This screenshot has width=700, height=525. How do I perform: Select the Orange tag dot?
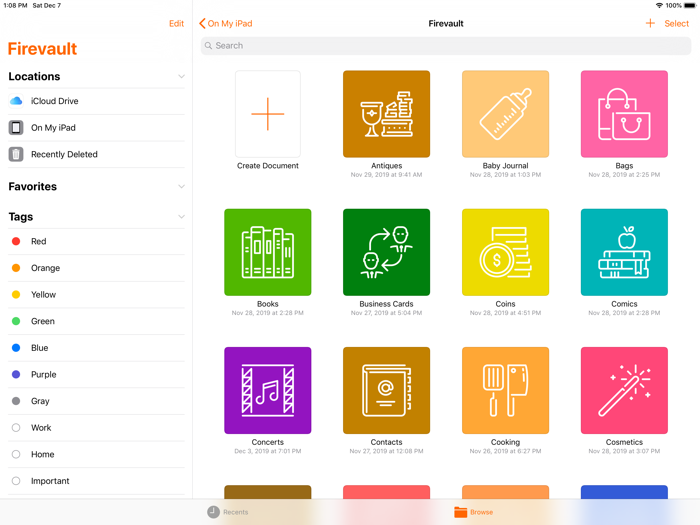(x=16, y=268)
